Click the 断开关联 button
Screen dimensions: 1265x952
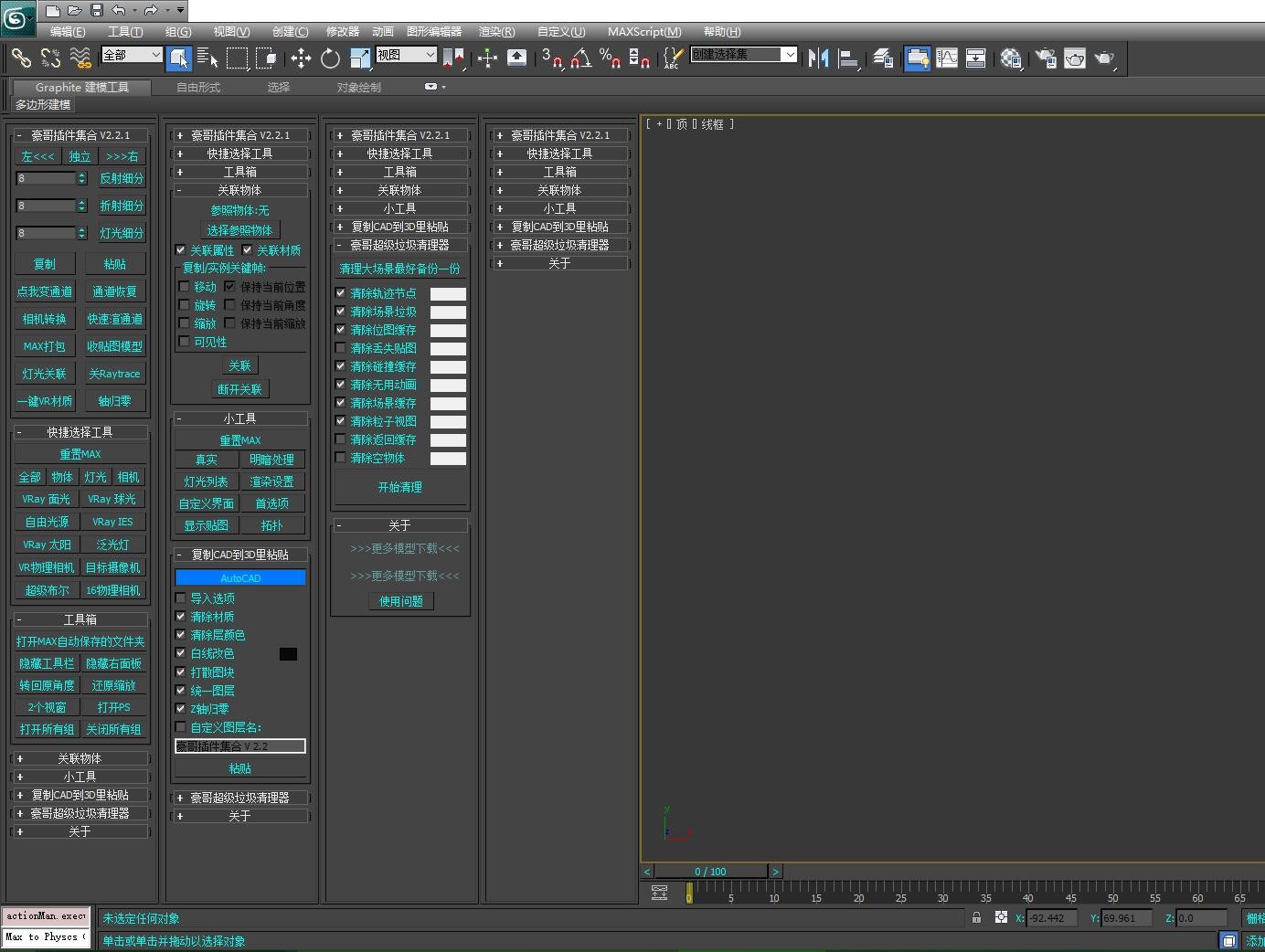(239, 388)
